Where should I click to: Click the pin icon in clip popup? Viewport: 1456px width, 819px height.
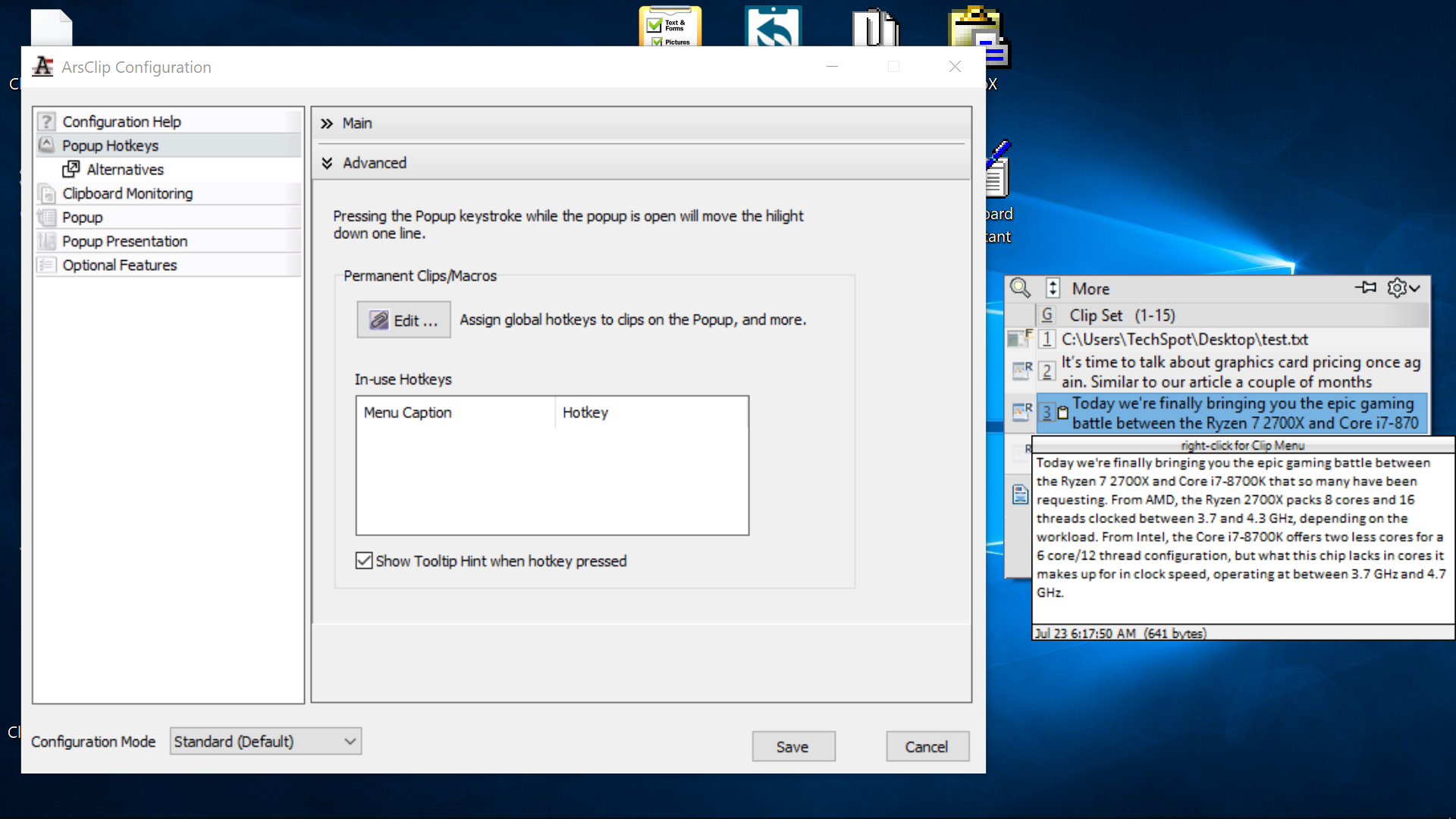(1366, 287)
